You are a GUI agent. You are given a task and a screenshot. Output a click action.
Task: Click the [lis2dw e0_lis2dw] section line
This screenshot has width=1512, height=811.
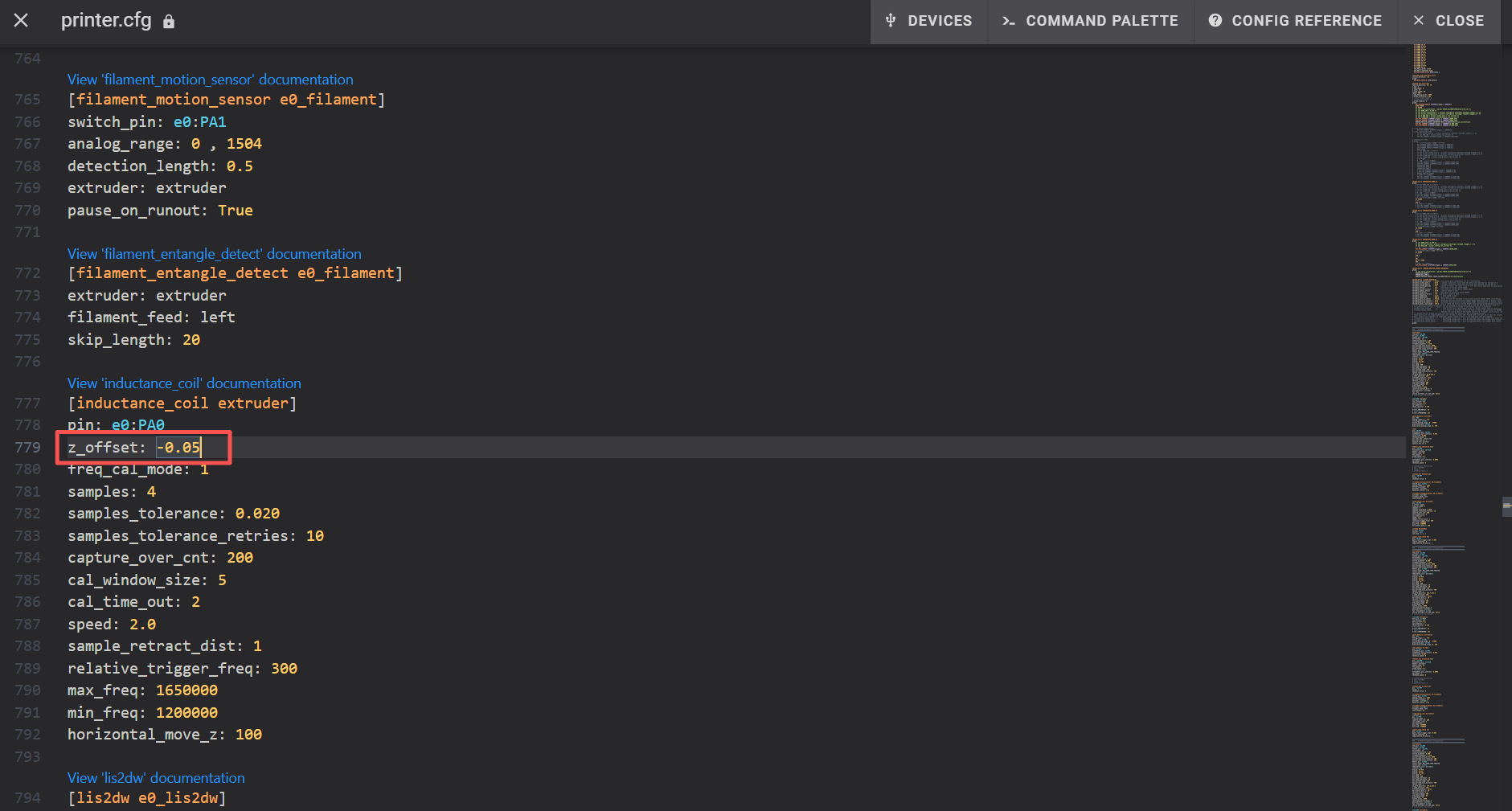[146, 798]
